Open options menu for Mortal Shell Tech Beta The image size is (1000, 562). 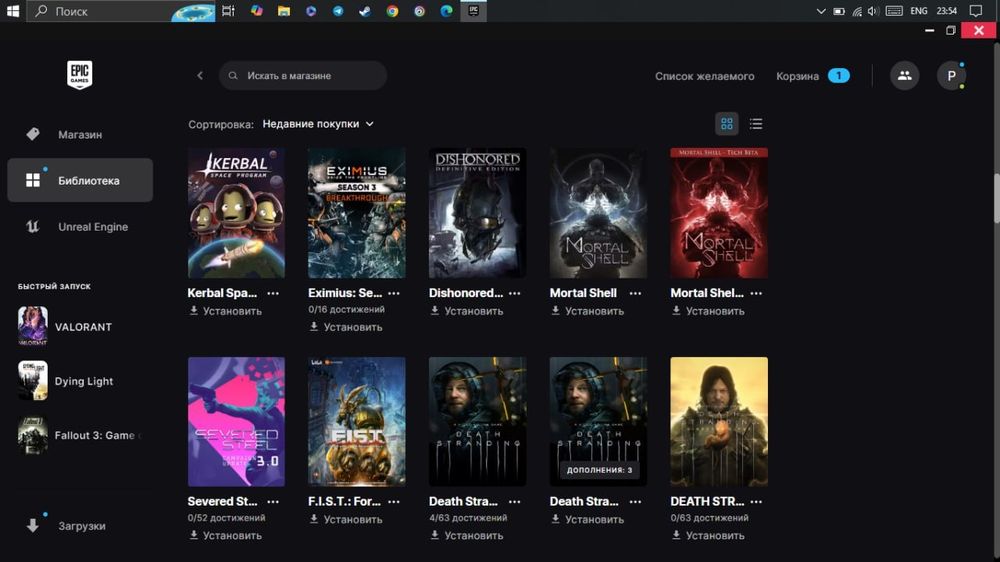click(756, 293)
